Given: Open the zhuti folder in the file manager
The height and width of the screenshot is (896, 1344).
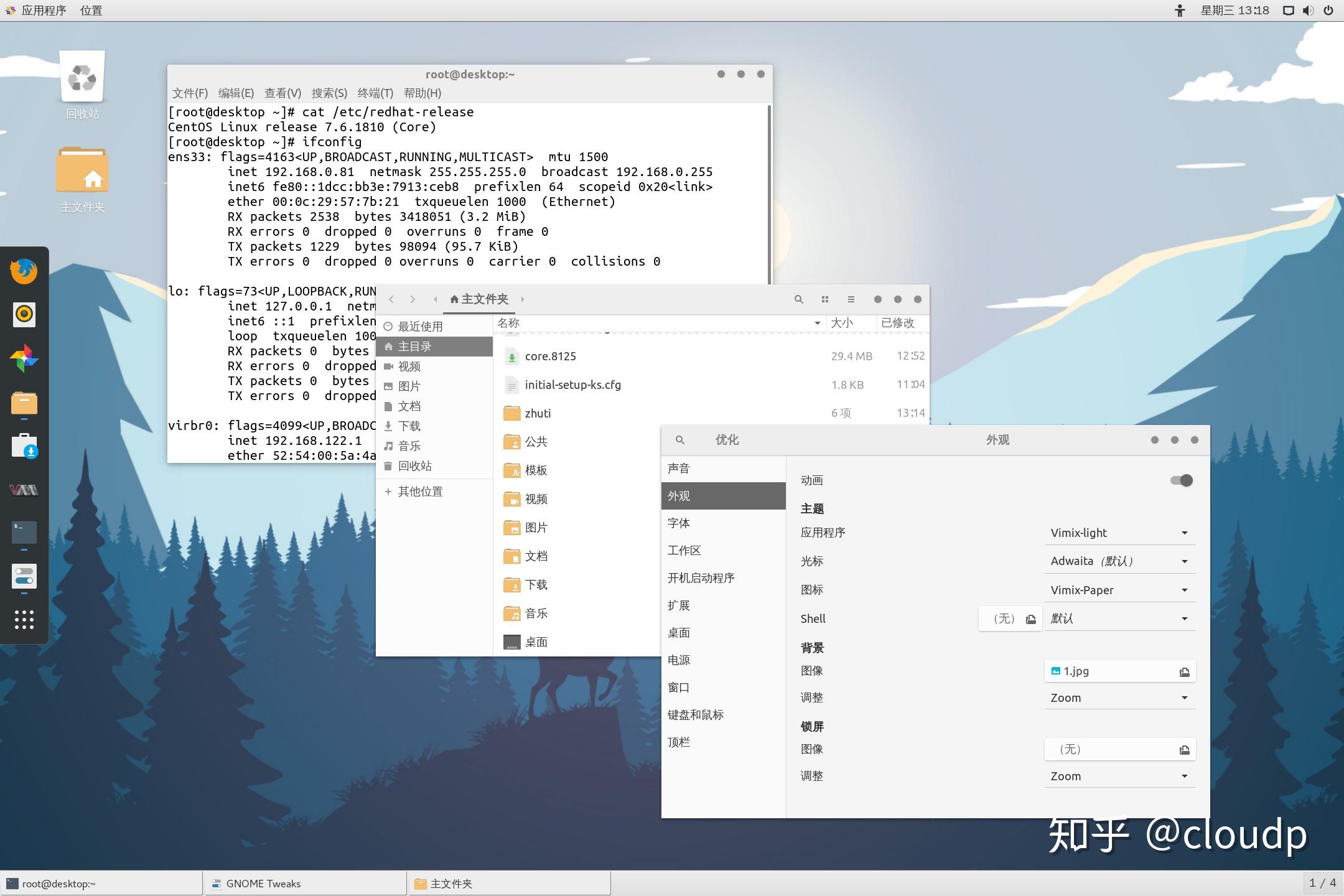Looking at the screenshot, I should pyautogui.click(x=536, y=413).
